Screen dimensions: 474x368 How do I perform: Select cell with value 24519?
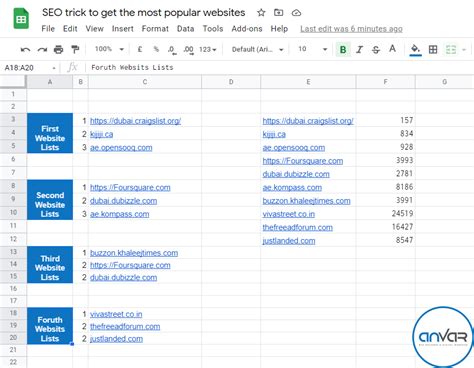[x=386, y=213]
